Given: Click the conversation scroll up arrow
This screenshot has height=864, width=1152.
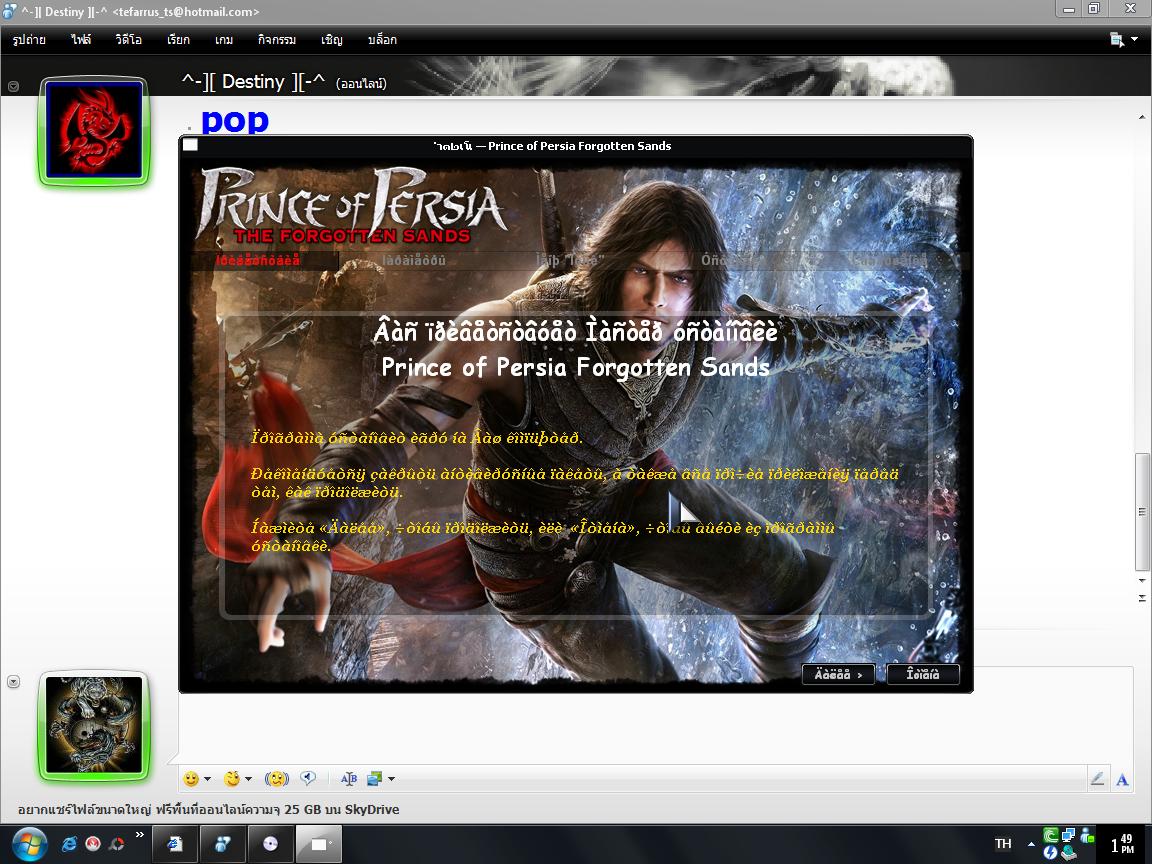Looking at the screenshot, I should [x=1142, y=117].
